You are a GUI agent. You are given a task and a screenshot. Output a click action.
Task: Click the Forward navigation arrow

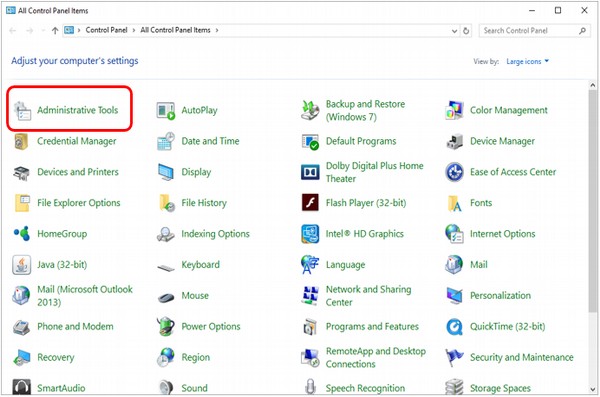(29, 31)
